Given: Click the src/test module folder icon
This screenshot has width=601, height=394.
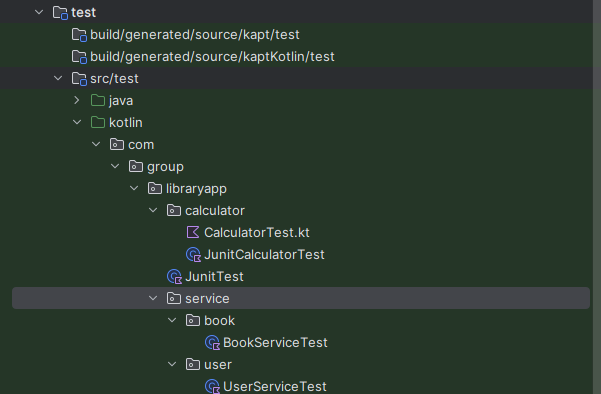Looking at the screenshot, I should click(x=79, y=79).
